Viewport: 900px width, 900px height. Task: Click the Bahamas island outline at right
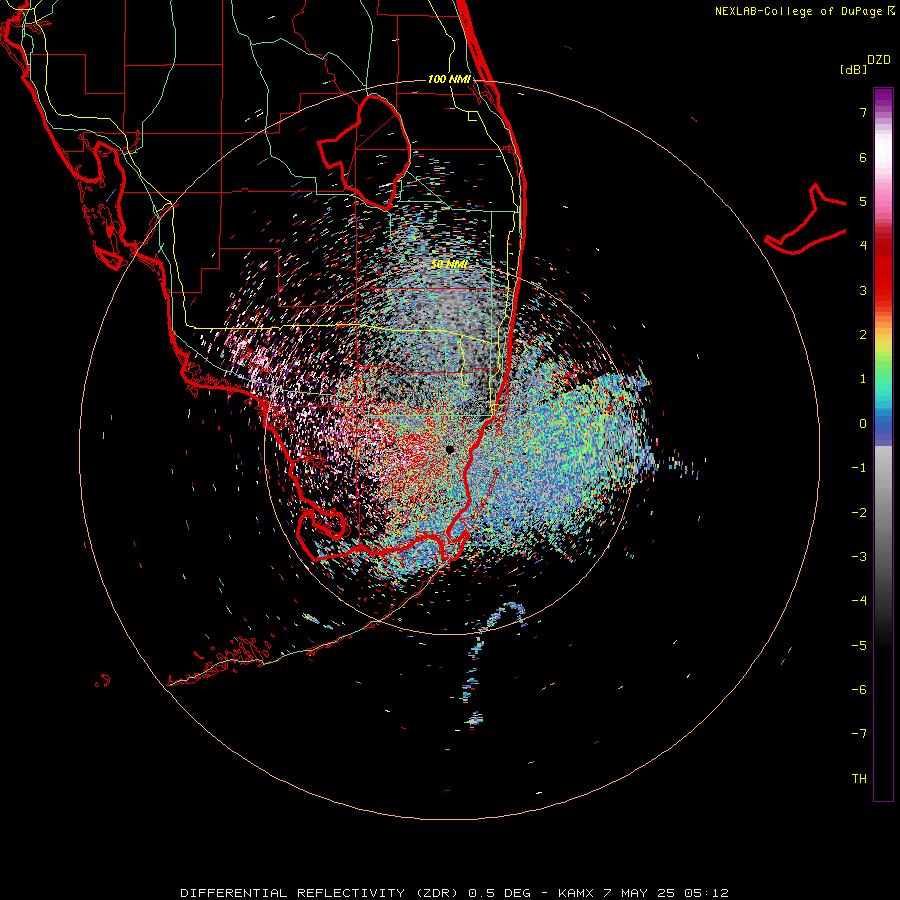tap(806, 221)
